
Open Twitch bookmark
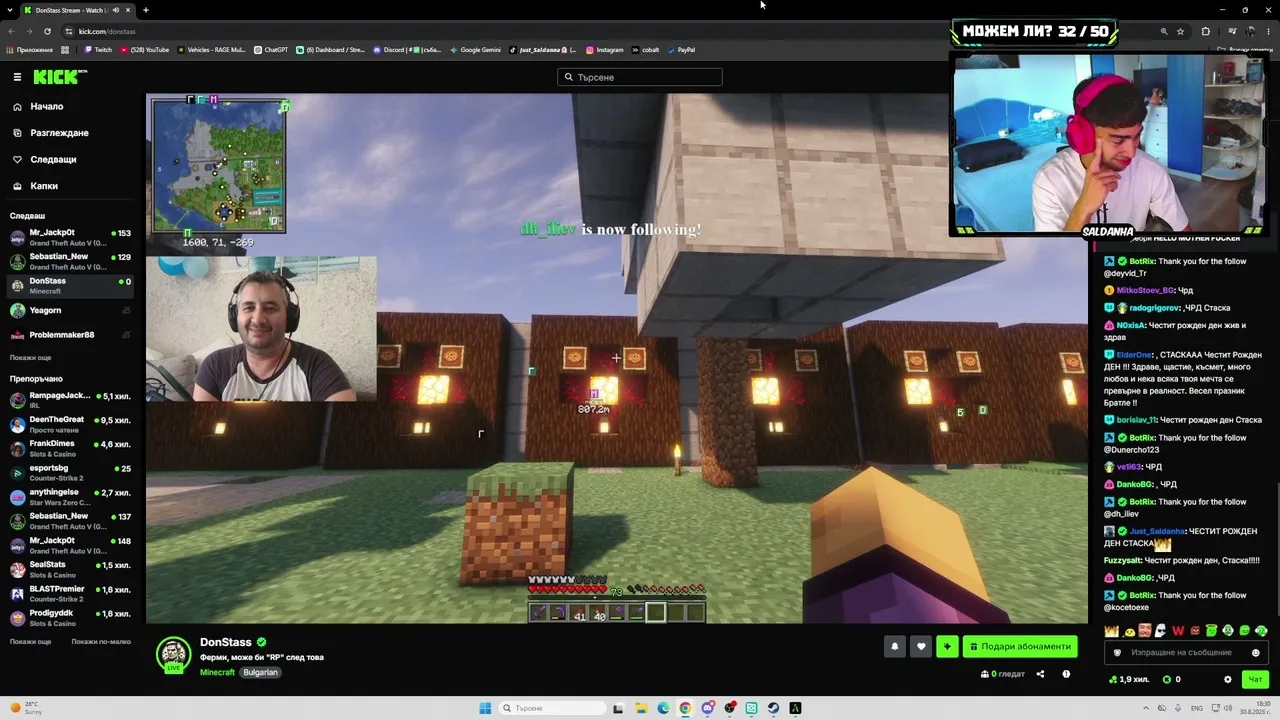click(98, 50)
